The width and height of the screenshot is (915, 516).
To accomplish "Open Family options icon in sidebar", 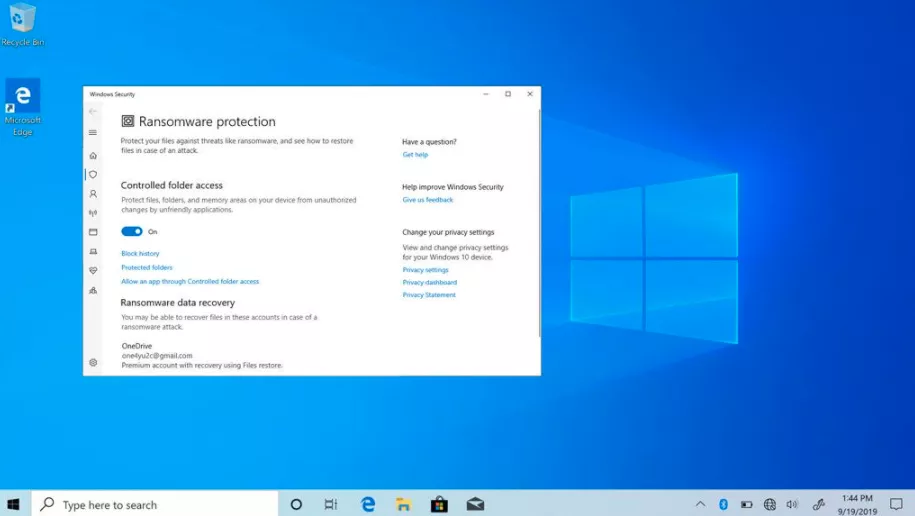I will [x=93, y=290].
